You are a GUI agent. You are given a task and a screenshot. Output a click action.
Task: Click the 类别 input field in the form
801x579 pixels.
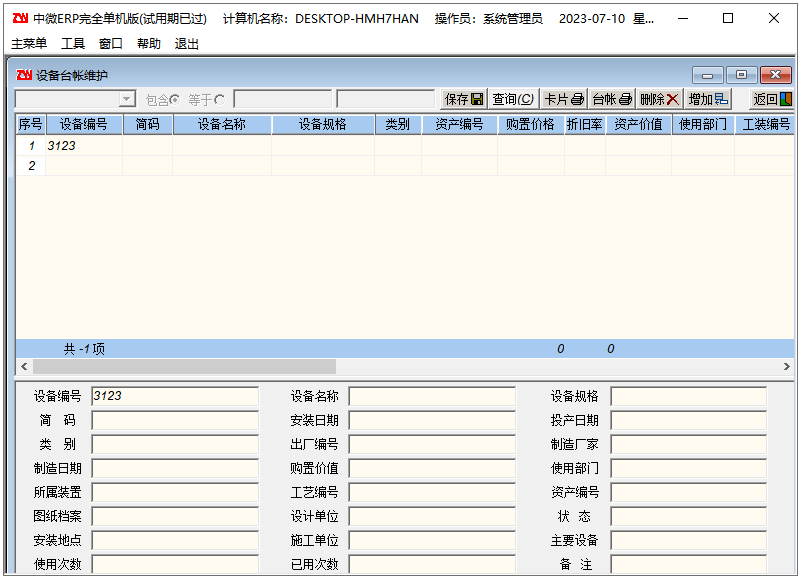point(175,444)
